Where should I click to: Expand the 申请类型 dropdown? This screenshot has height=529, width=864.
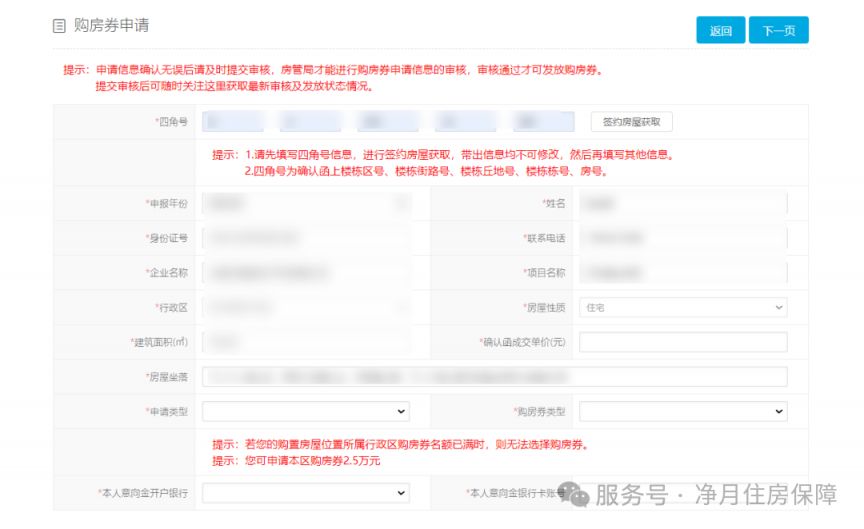tap(306, 411)
